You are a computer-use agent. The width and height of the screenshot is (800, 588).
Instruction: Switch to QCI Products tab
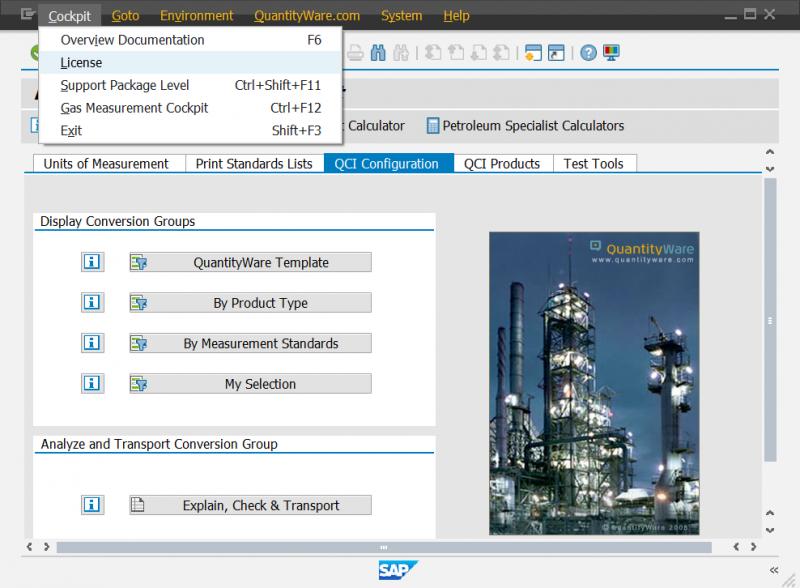tap(503, 164)
